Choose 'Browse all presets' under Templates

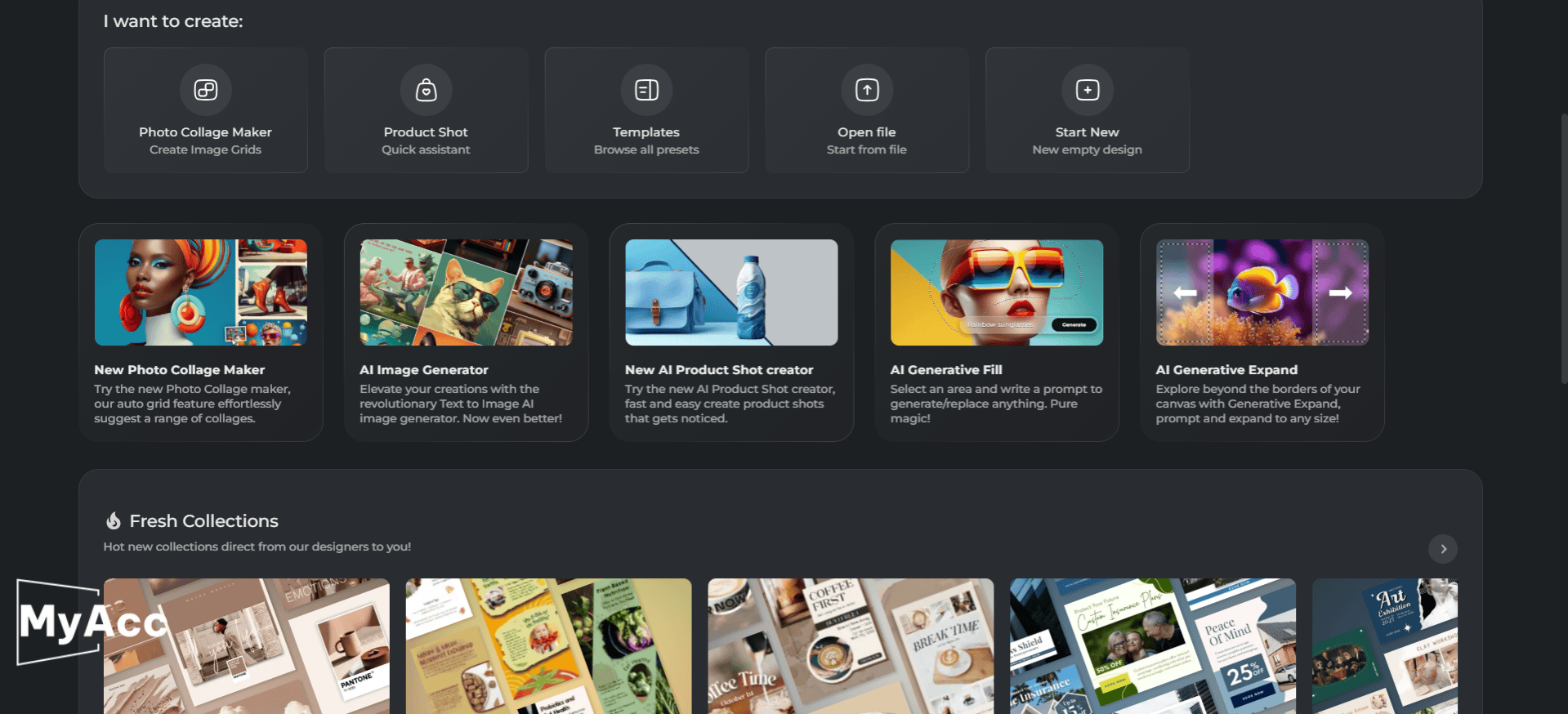click(646, 149)
